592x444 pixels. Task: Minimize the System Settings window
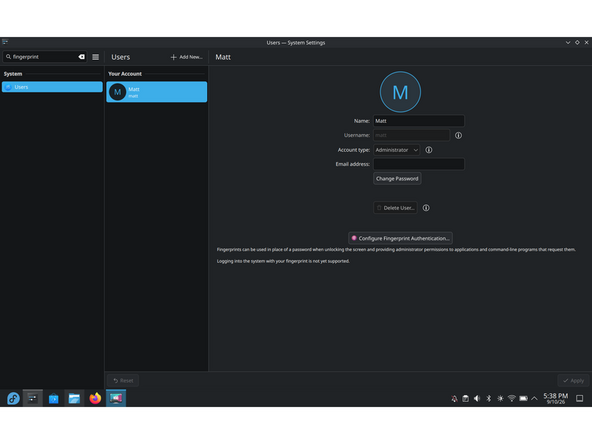(x=568, y=43)
